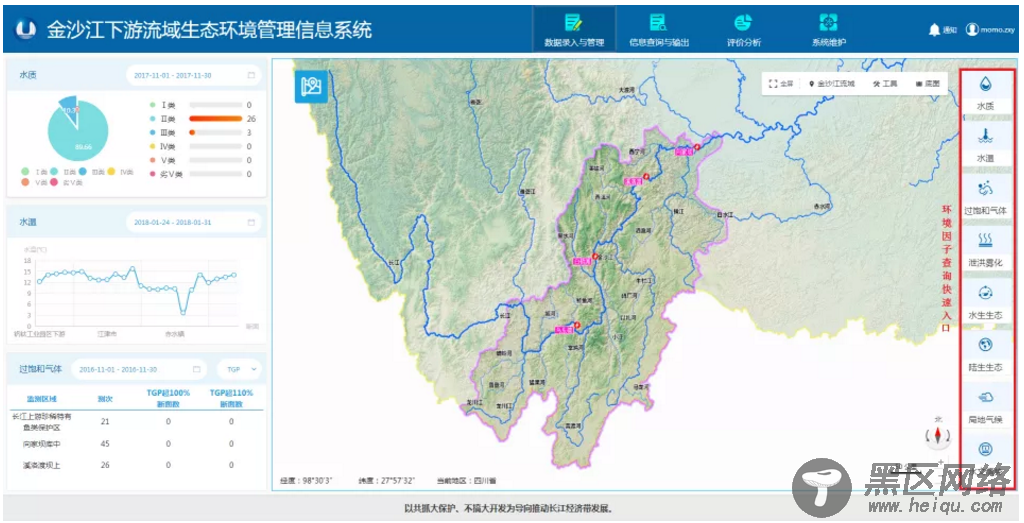Click the 当前地区：四川省 status text

[x=466, y=481]
